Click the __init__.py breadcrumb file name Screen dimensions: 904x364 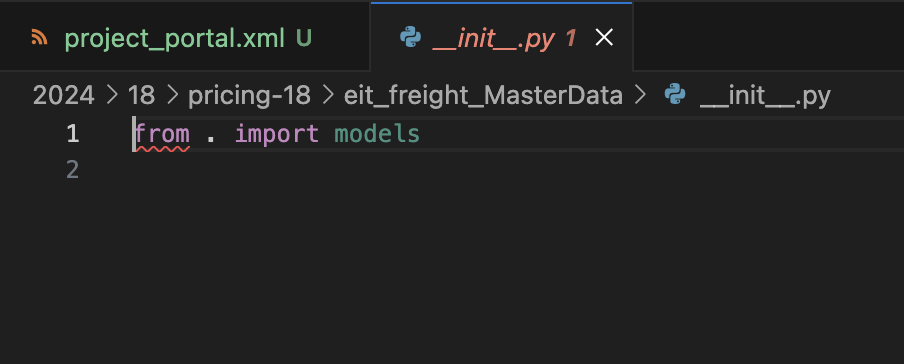(x=765, y=96)
